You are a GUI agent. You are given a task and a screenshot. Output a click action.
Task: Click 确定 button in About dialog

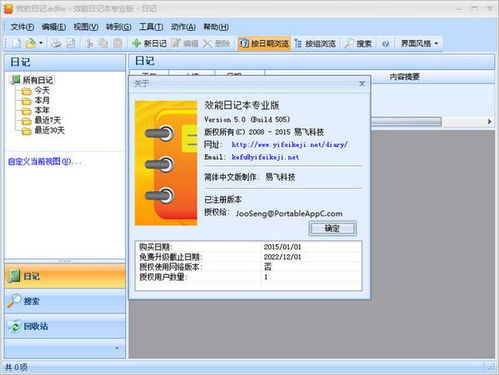pos(332,228)
